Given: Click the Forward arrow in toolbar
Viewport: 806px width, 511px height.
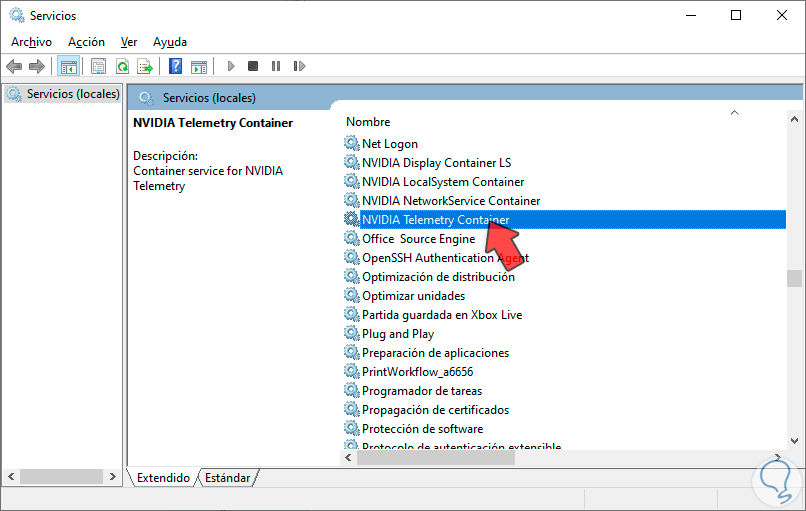Looking at the screenshot, I should point(37,66).
